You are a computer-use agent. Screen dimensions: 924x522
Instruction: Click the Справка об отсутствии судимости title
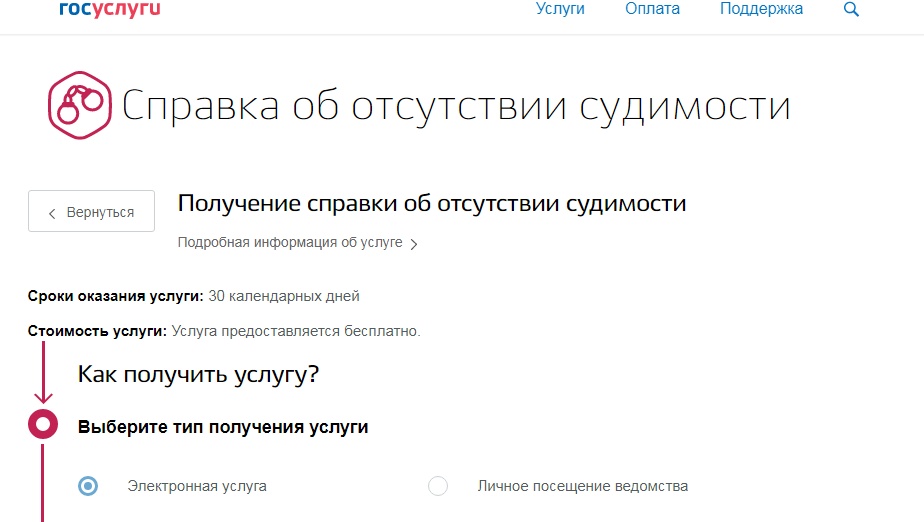pos(456,106)
